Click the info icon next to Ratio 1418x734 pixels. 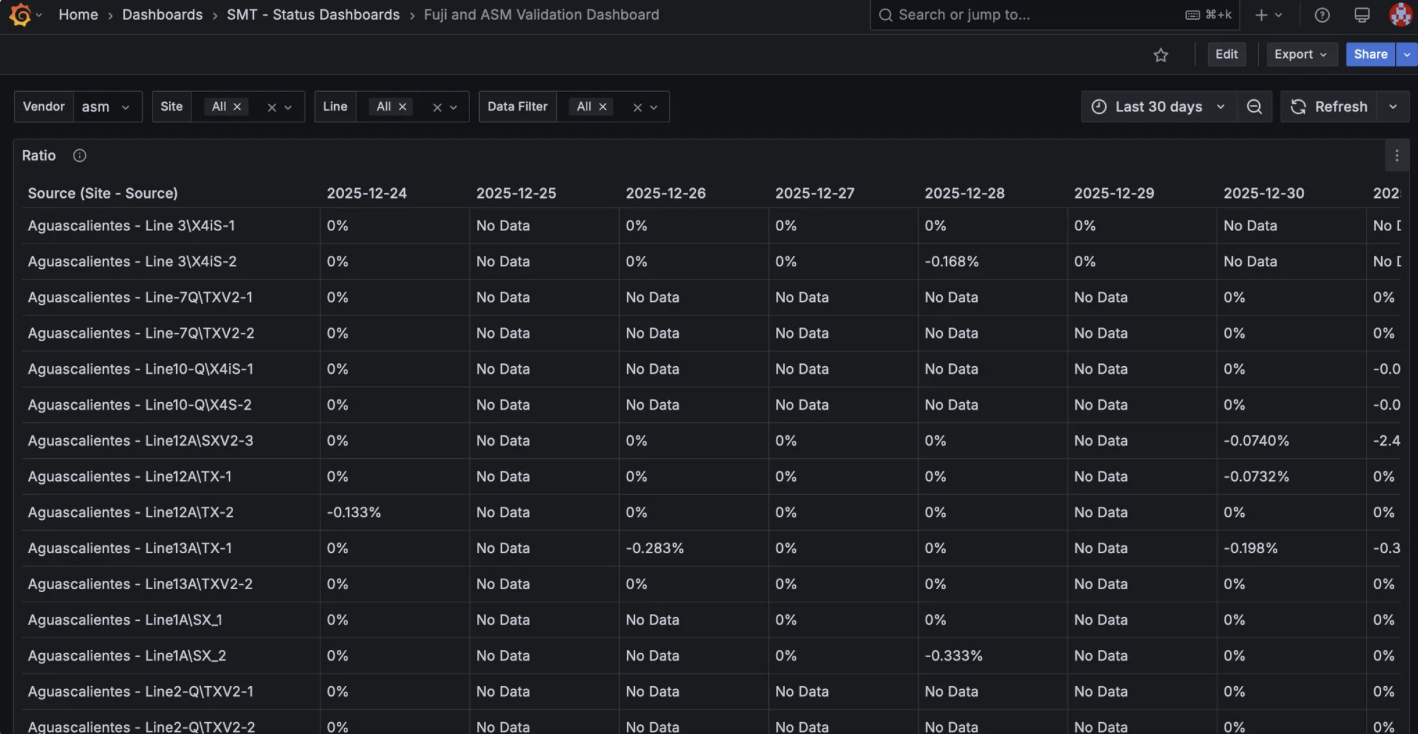(79, 155)
